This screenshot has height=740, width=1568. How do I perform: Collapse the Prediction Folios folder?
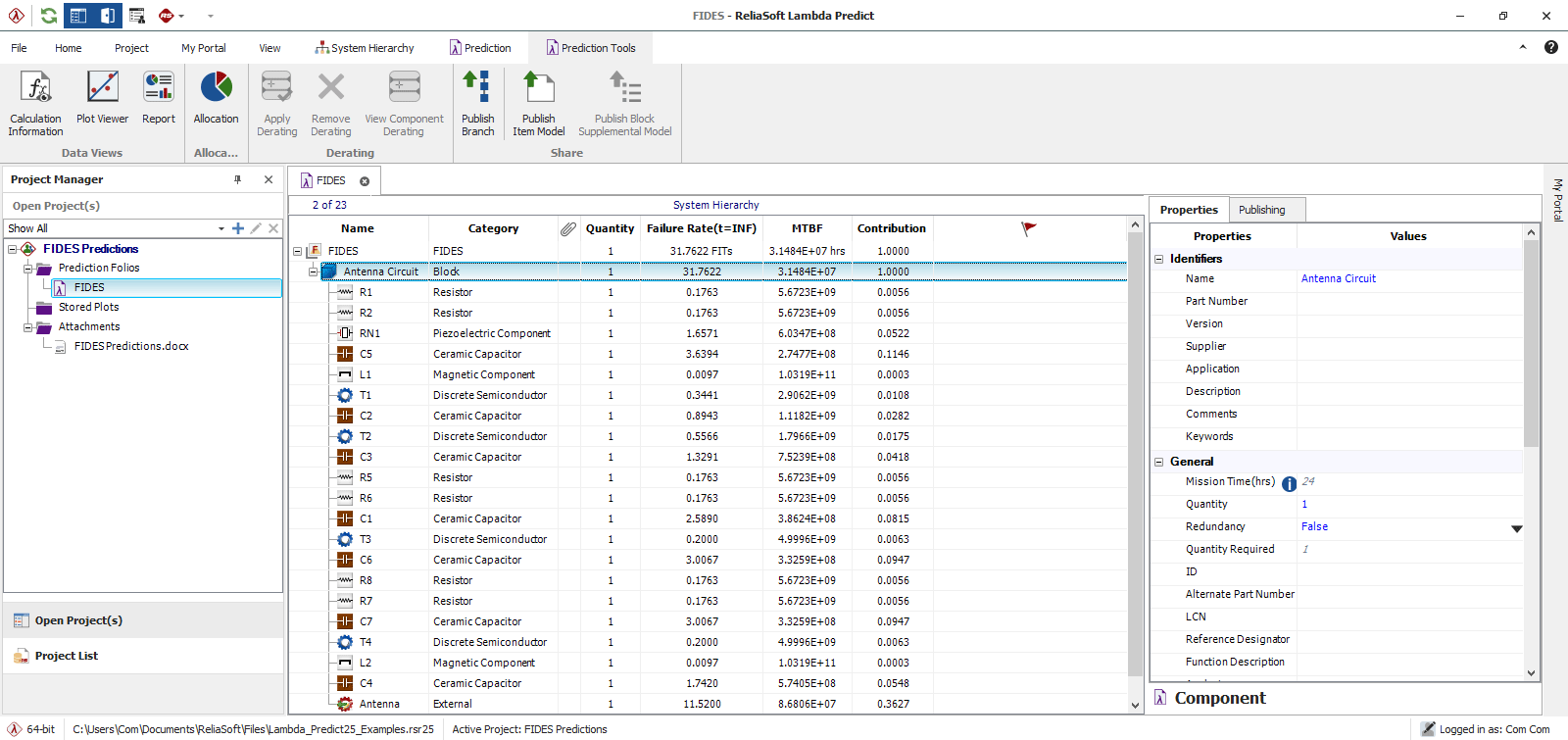pos(28,268)
